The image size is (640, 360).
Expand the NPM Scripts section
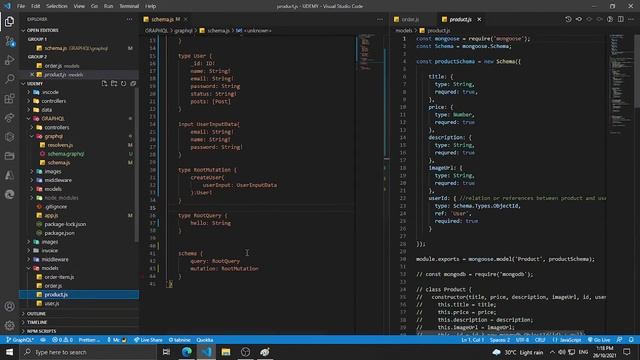click(41, 331)
